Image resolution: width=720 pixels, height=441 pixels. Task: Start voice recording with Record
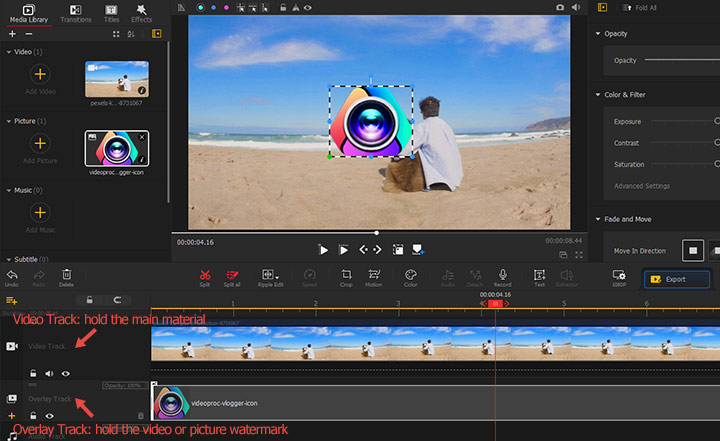502,276
